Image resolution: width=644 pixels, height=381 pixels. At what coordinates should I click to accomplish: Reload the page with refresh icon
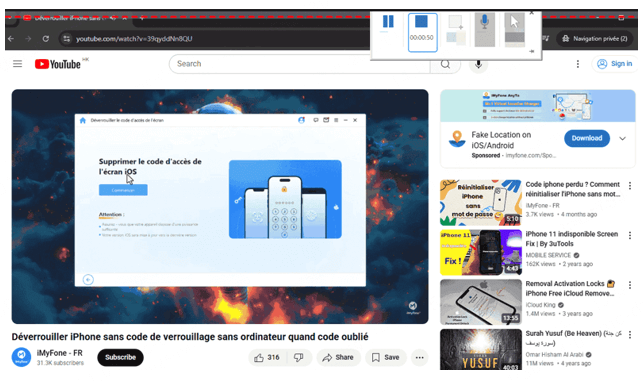(x=46, y=39)
